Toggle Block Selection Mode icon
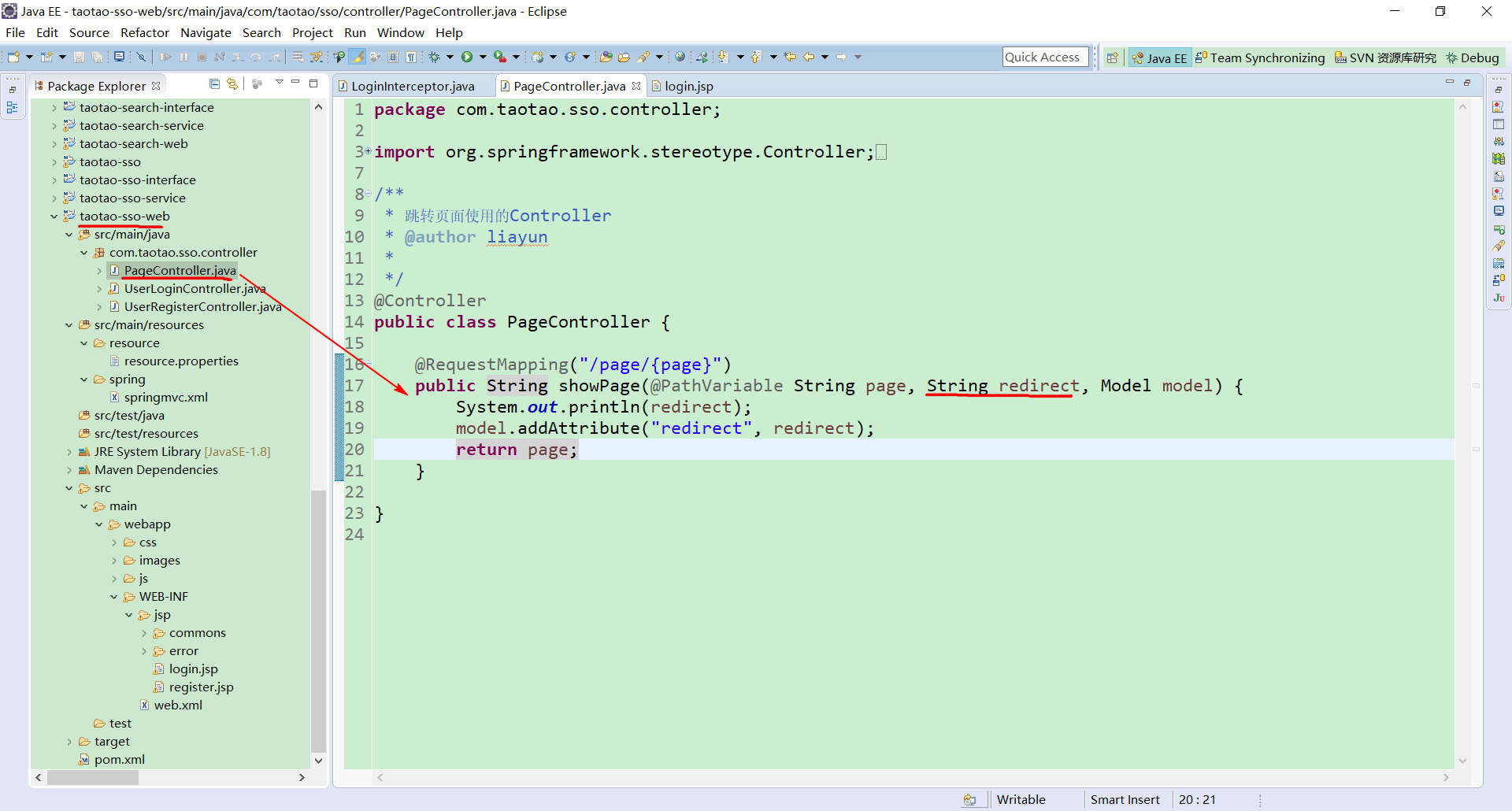1512x811 pixels. coord(393,57)
